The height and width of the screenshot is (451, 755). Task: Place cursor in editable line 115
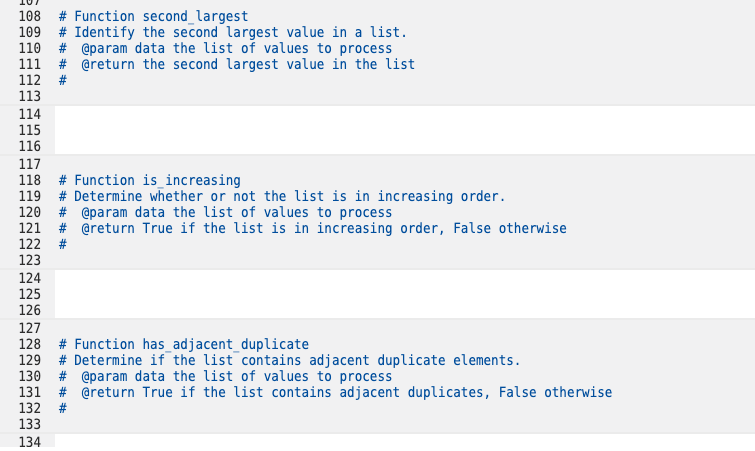click(x=404, y=130)
